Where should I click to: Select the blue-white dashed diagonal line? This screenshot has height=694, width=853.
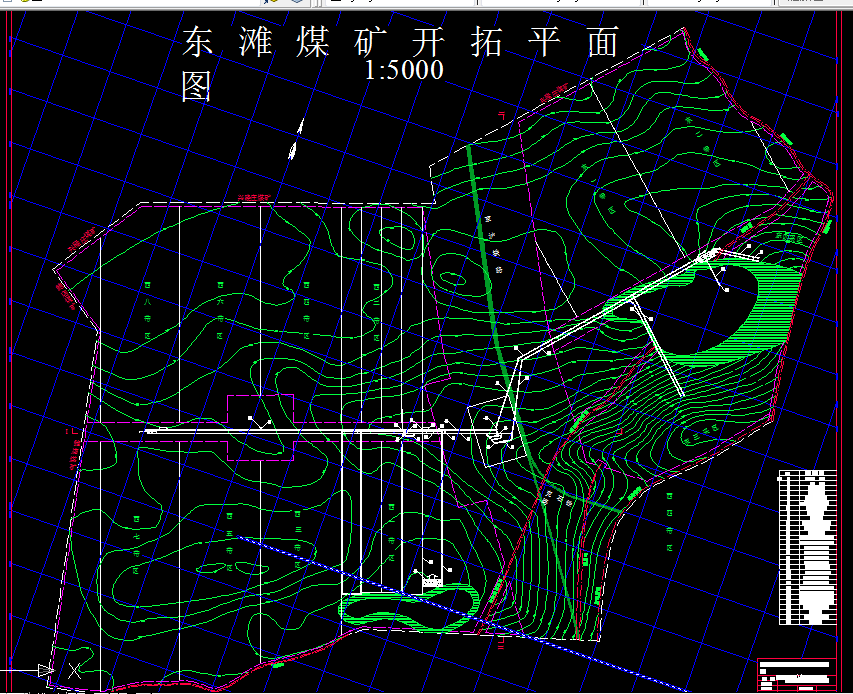tap(462, 615)
